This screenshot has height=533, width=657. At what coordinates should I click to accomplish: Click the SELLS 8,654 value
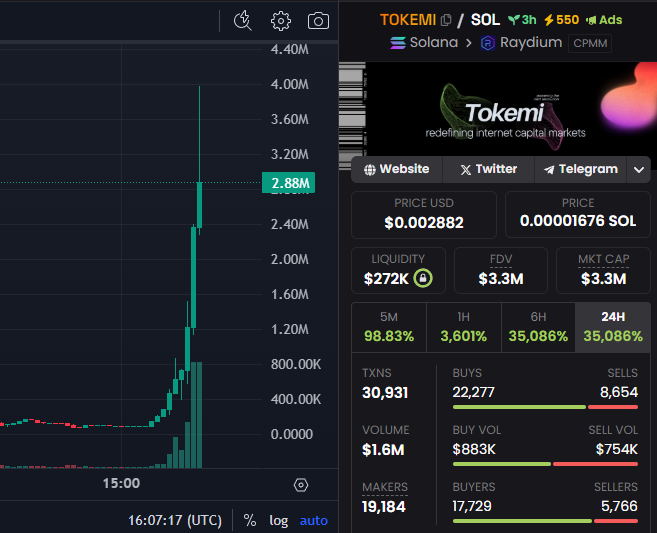point(619,392)
